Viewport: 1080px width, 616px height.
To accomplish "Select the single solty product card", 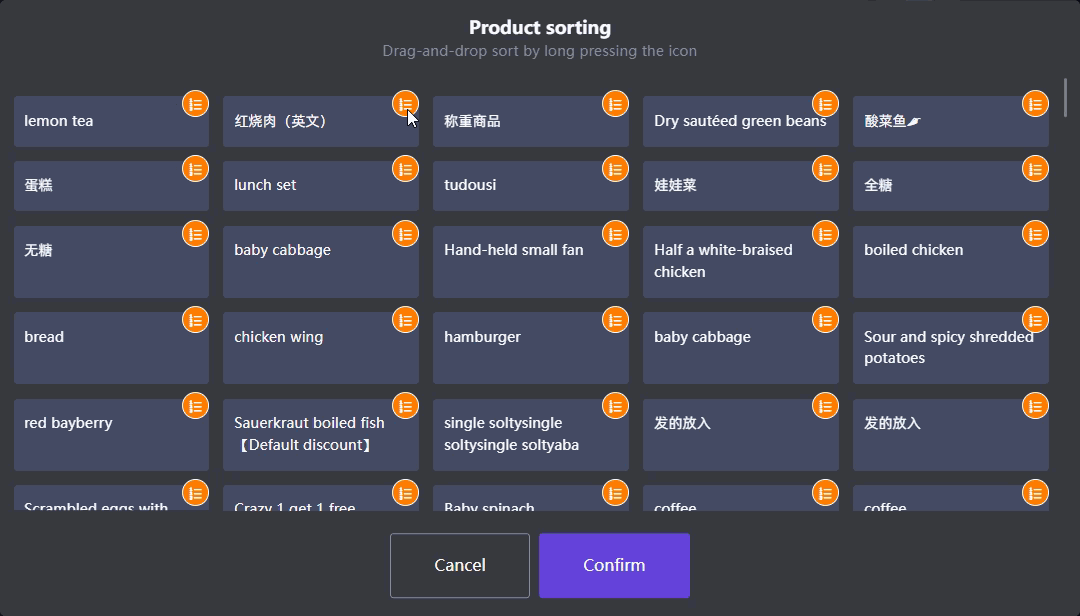I will tap(530, 435).
